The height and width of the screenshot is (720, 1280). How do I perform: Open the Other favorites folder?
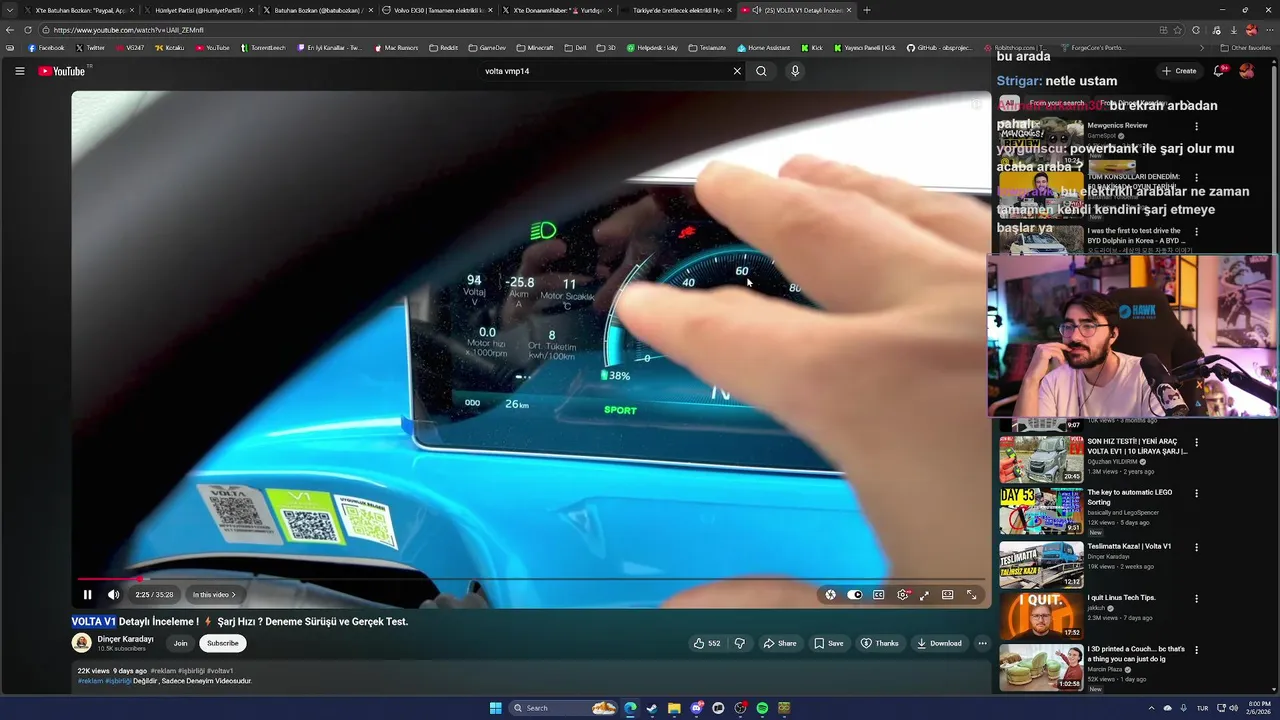pyautogui.click(x=1245, y=48)
